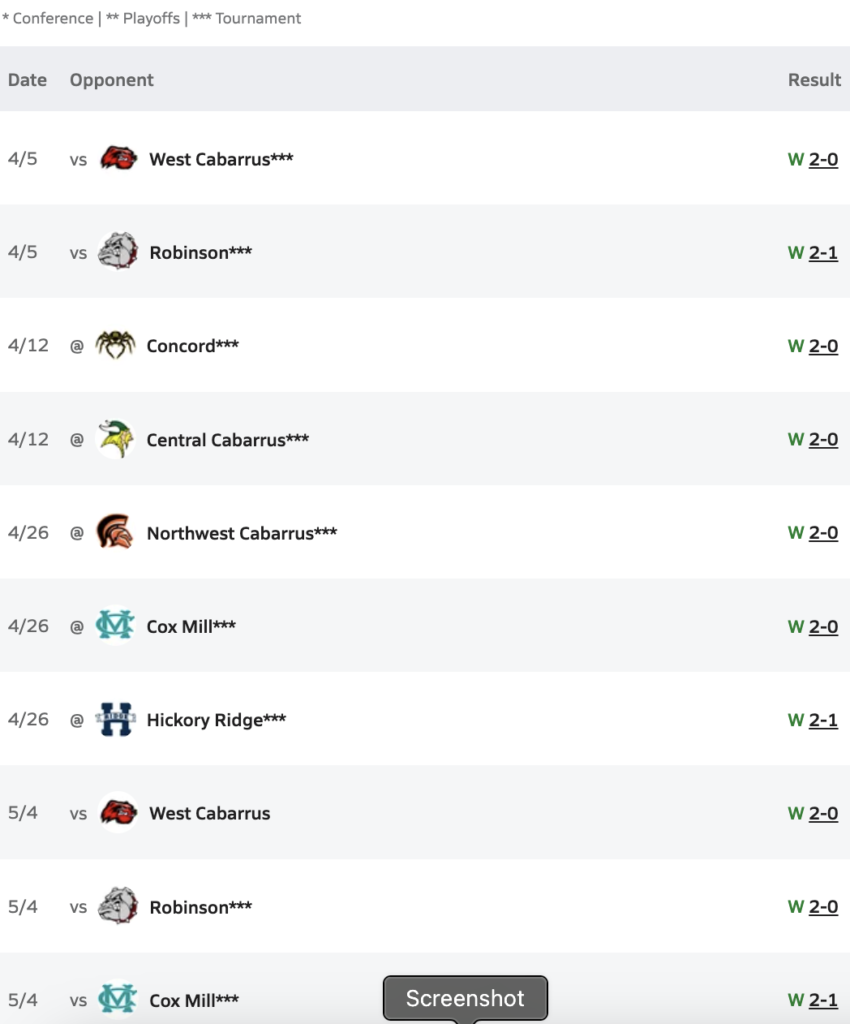The height and width of the screenshot is (1024, 850).
Task: Open the Northwest Cabarrus team link
Action: [x=242, y=533]
